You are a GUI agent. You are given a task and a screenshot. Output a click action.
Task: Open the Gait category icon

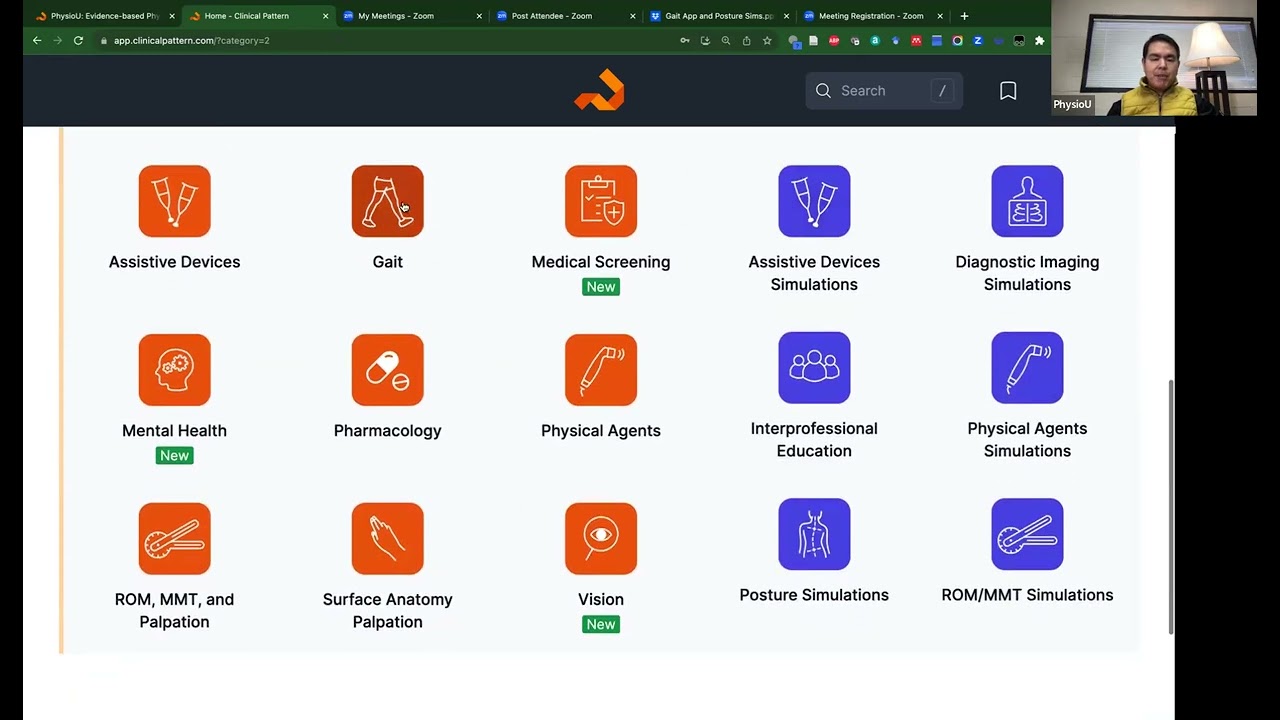click(x=387, y=201)
